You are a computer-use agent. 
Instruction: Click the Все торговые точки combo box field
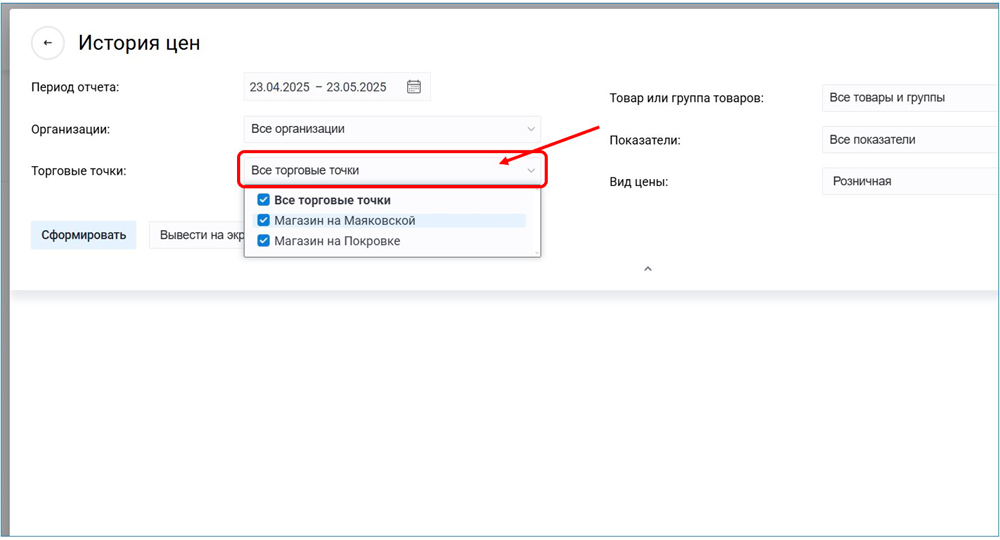pos(380,171)
